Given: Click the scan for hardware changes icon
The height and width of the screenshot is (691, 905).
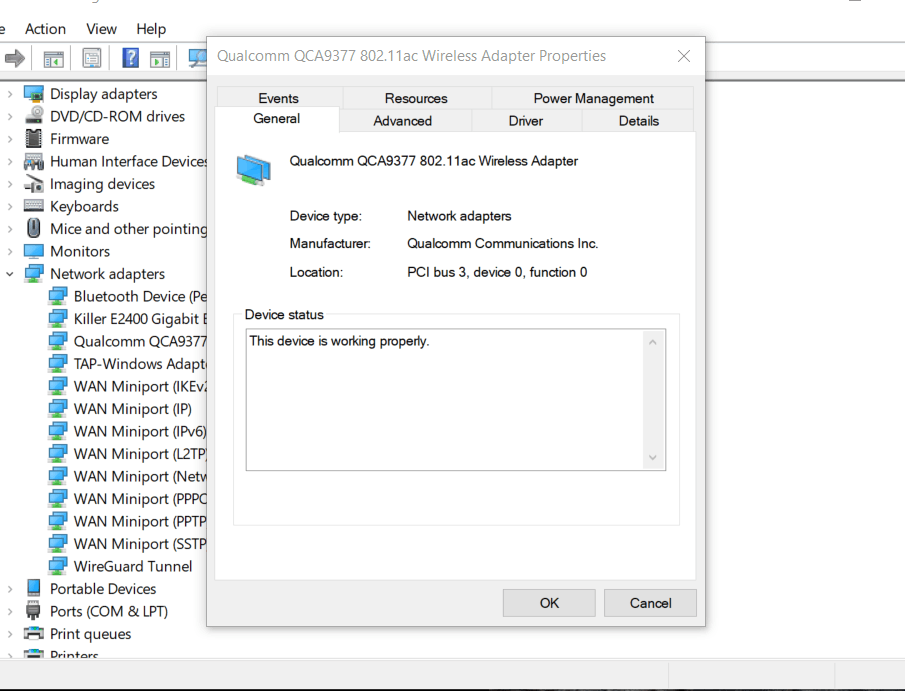Looking at the screenshot, I should pyautogui.click(x=198, y=58).
